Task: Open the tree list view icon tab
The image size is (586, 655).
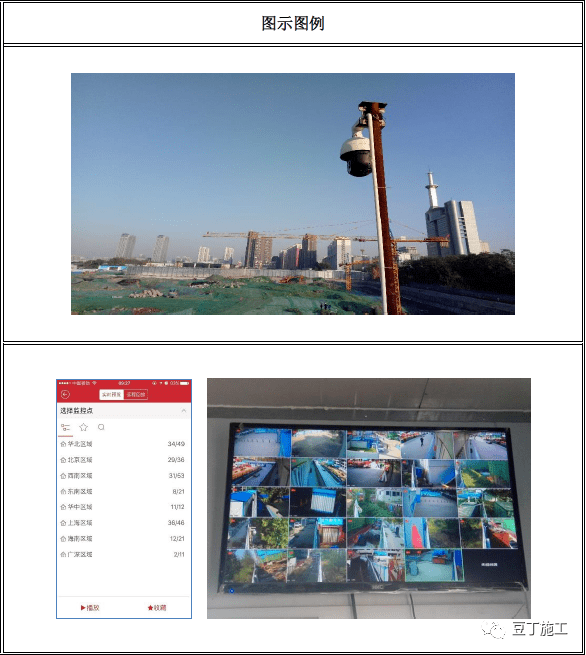Action: pos(66,427)
